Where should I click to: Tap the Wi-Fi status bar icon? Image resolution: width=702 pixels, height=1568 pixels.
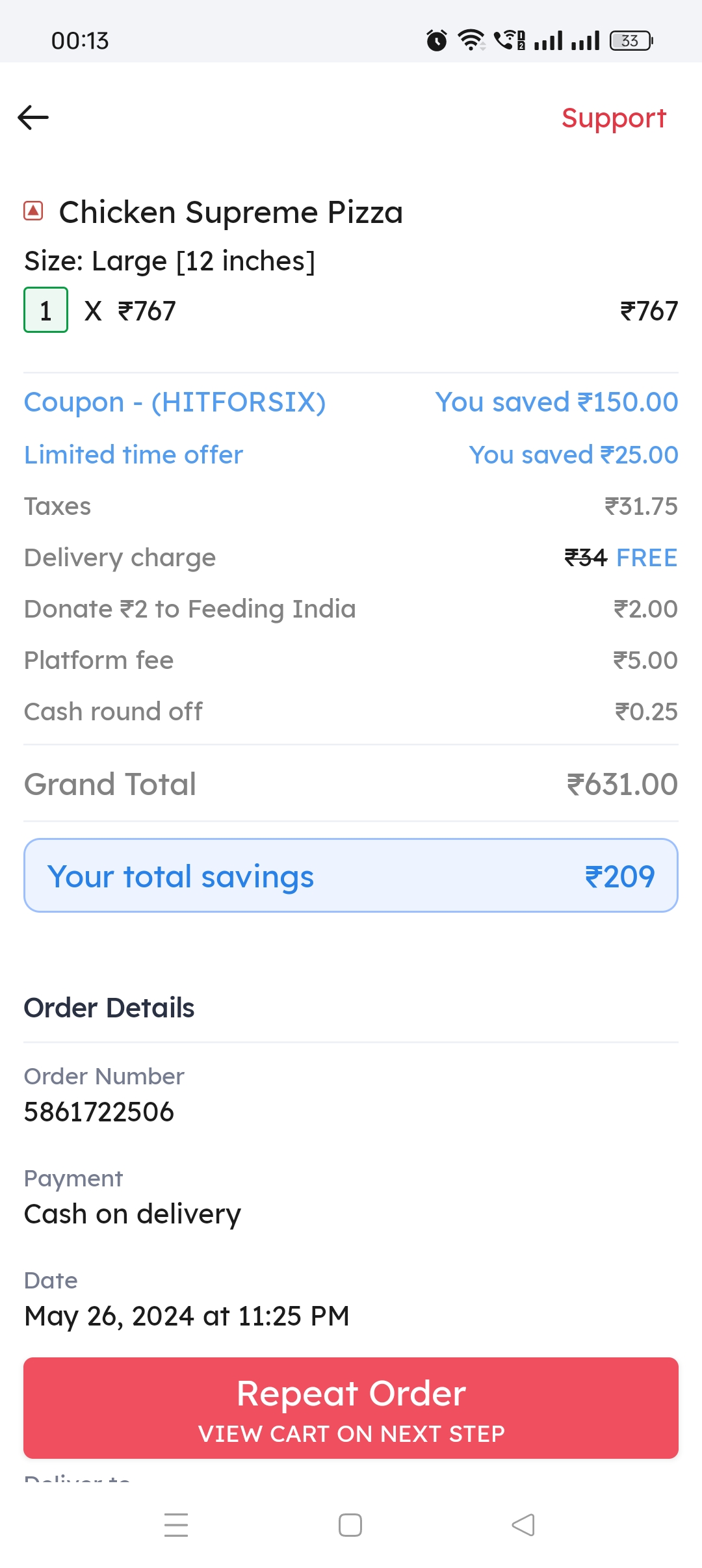tap(471, 40)
